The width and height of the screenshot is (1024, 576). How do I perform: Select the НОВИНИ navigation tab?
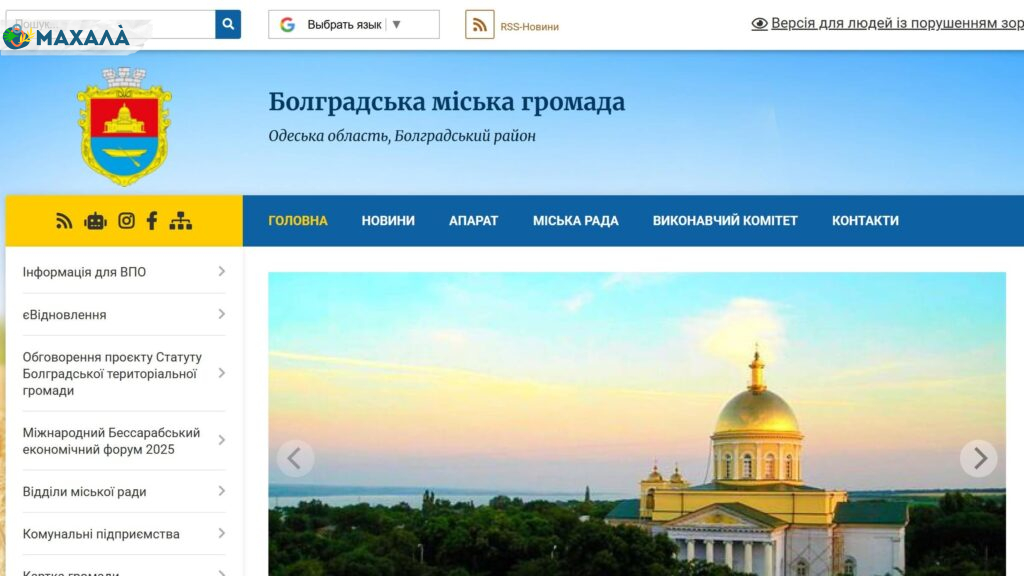(x=388, y=221)
